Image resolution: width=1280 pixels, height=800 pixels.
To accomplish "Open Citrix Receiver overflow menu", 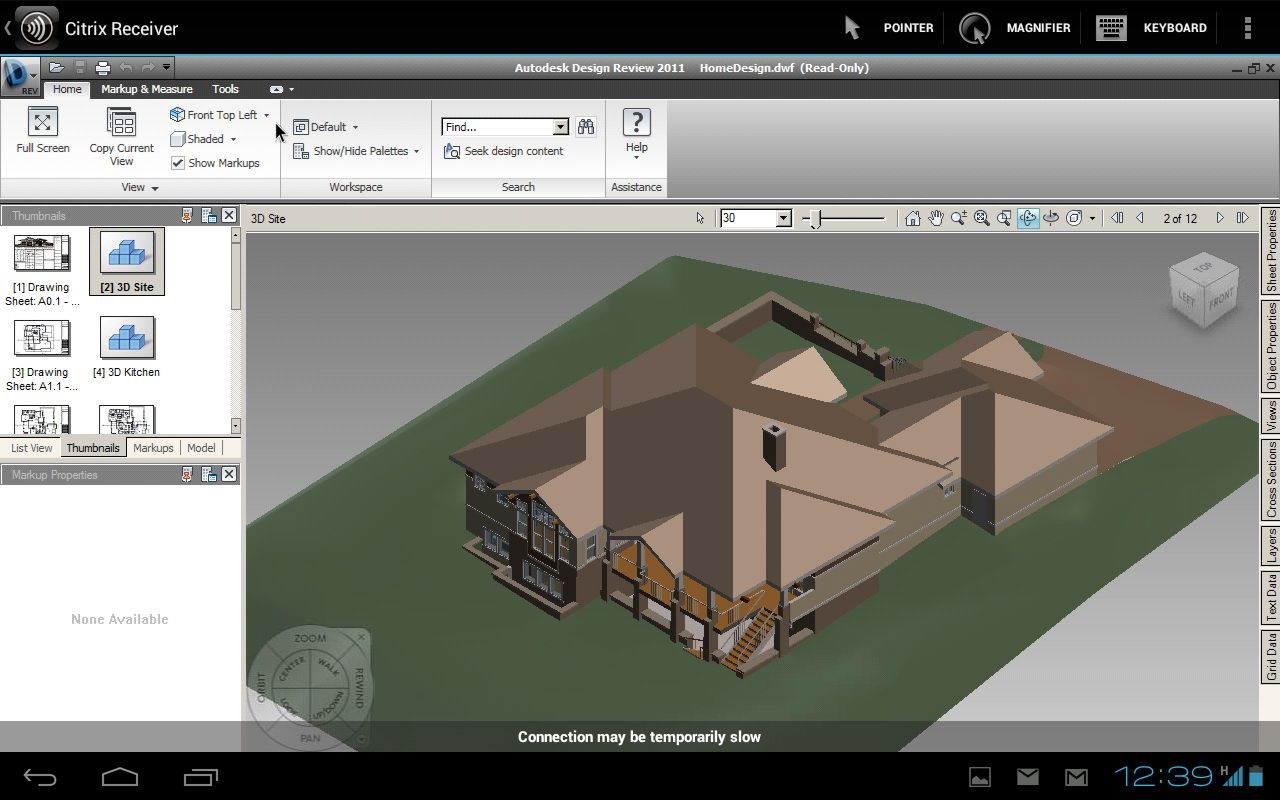I will [x=1247, y=28].
